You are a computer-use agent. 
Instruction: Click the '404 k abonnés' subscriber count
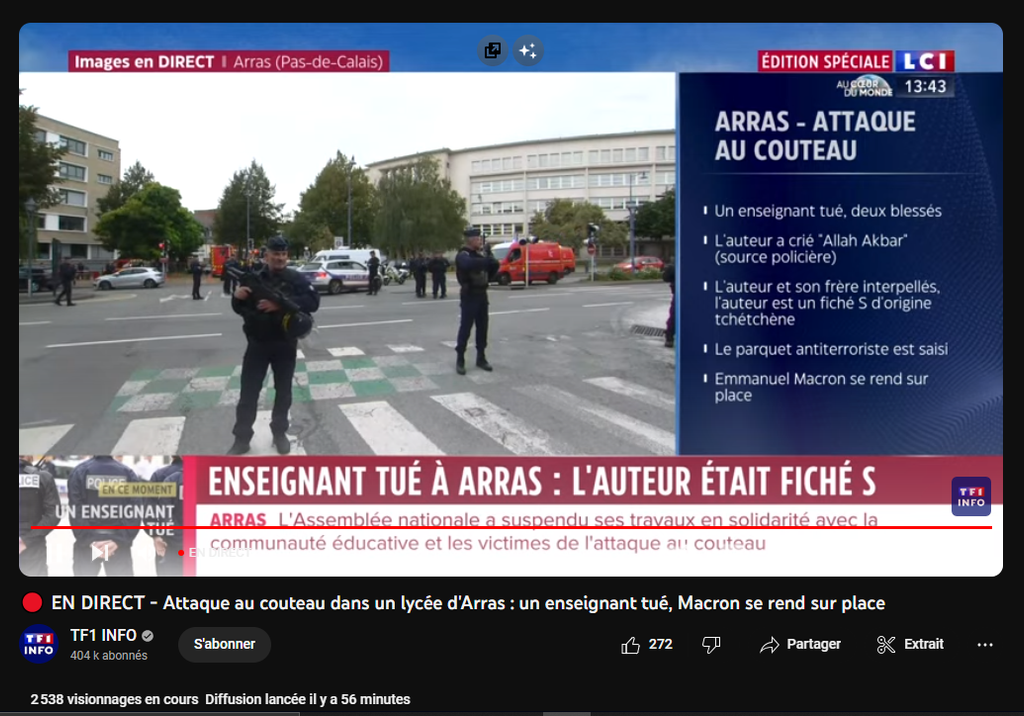[109, 655]
